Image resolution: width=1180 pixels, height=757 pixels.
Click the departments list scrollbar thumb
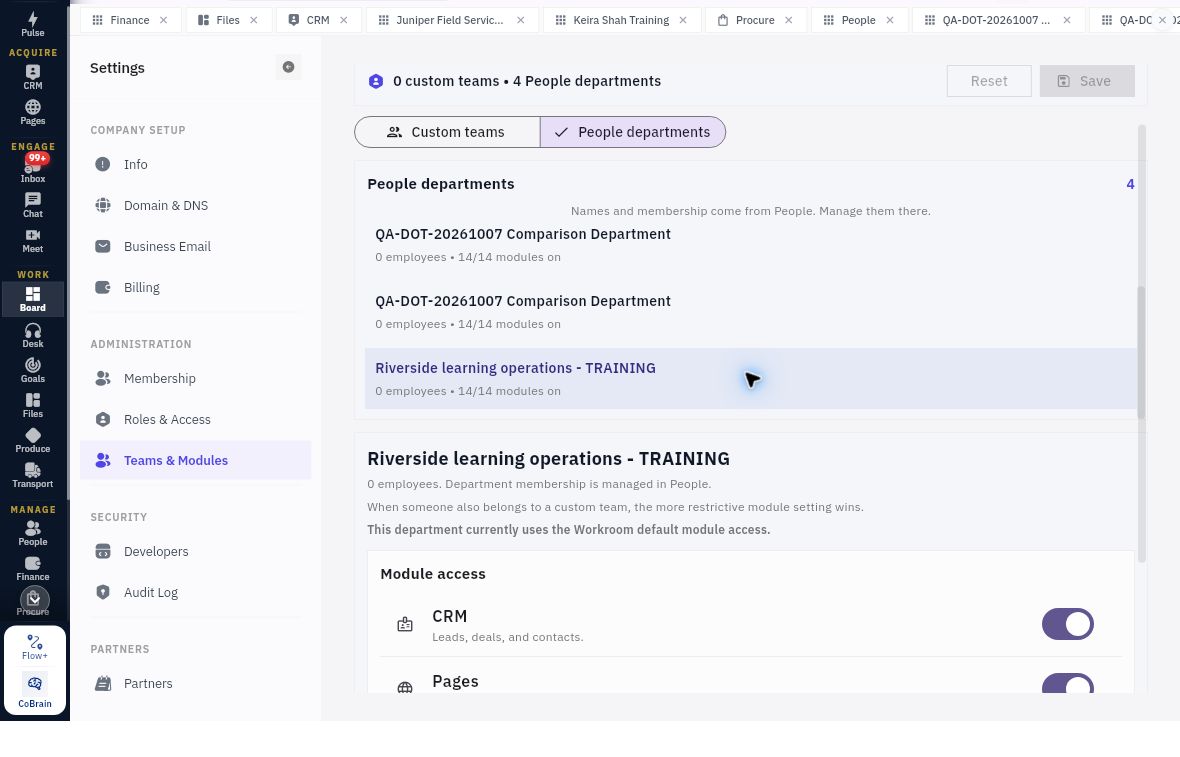tap(1141, 352)
